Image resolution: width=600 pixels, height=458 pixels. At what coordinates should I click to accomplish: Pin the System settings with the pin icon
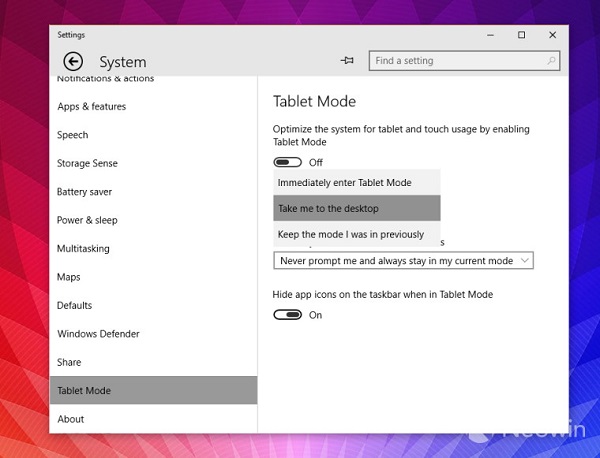click(347, 60)
